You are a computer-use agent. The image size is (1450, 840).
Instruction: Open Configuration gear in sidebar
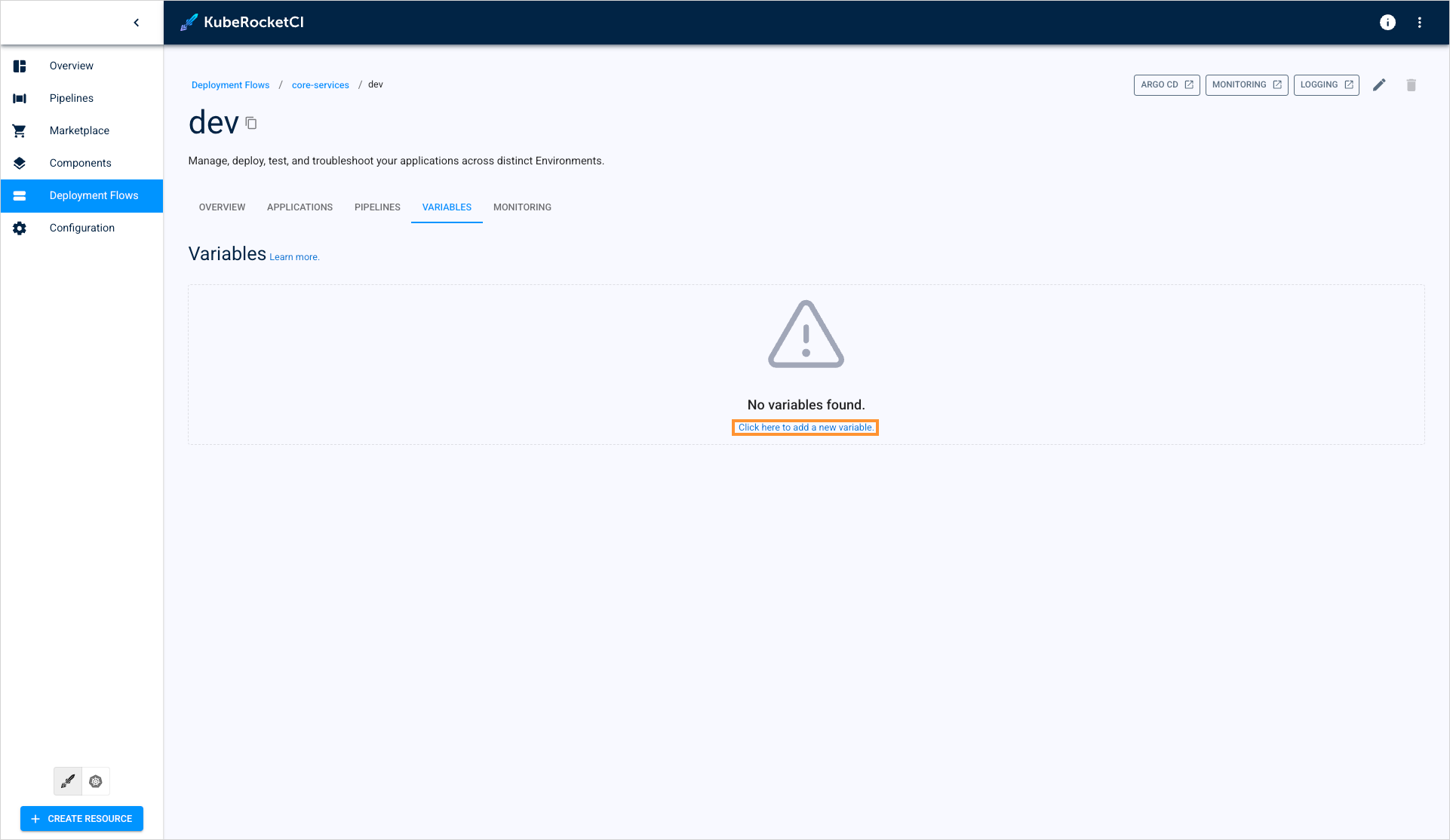click(x=81, y=228)
